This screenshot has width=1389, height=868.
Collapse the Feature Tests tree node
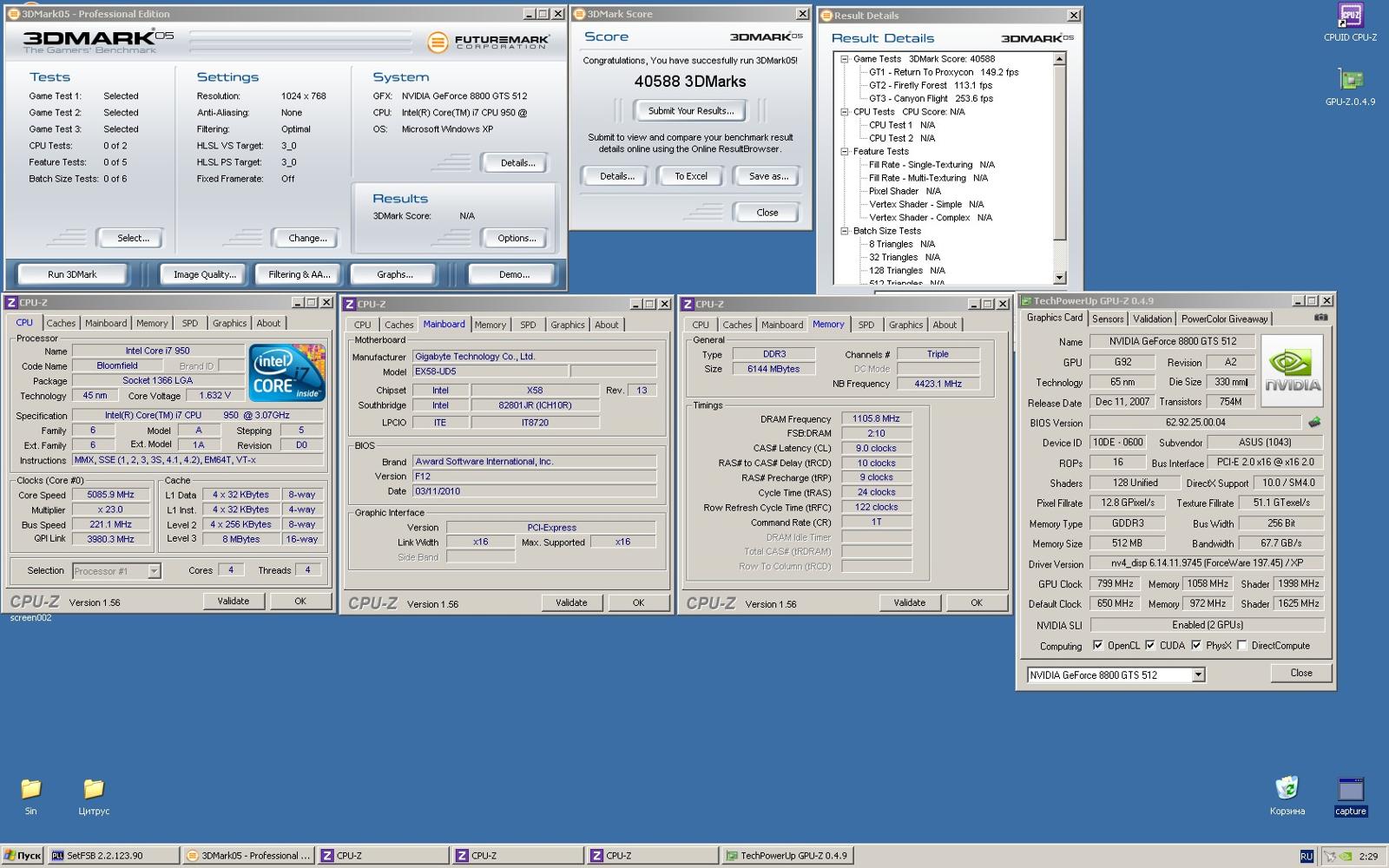coord(844,151)
